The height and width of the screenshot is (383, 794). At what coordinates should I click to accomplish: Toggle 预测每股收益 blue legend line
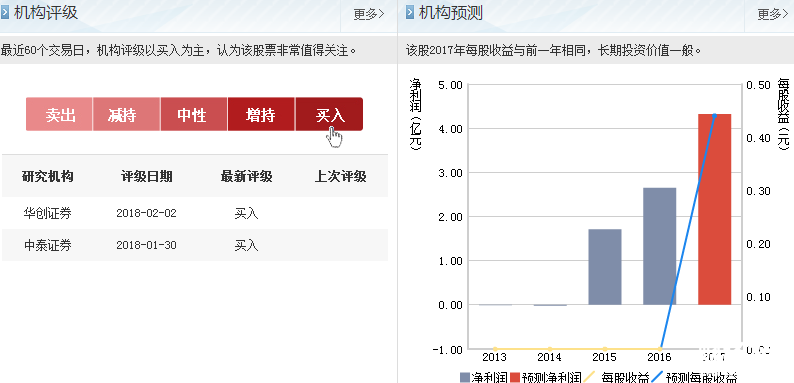(x=656, y=377)
